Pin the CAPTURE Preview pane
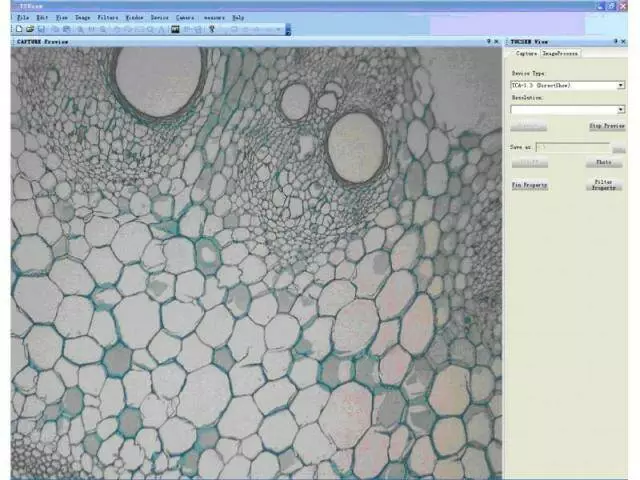The image size is (640, 480). tap(488, 41)
